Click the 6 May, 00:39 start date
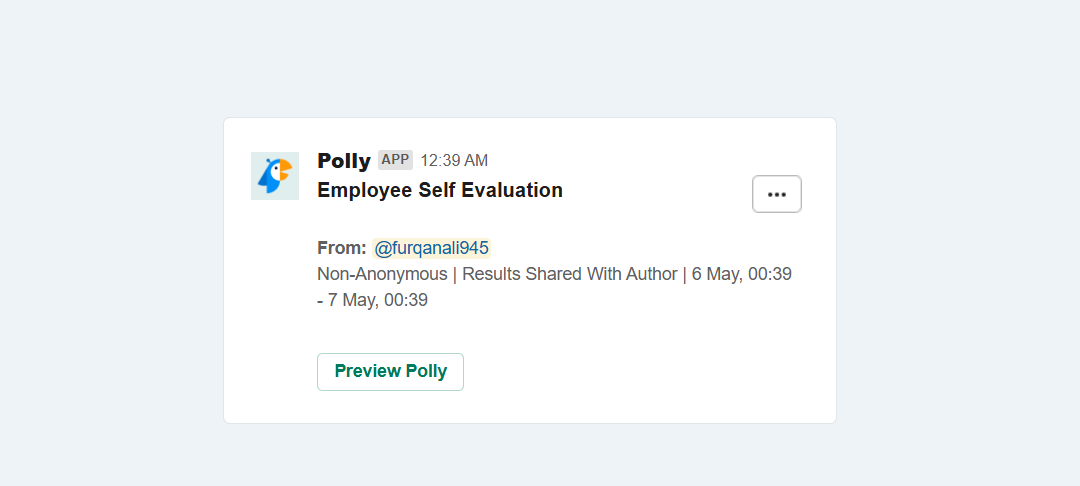Image resolution: width=1080 pixels, height=486 pixels. pos(742,274)
